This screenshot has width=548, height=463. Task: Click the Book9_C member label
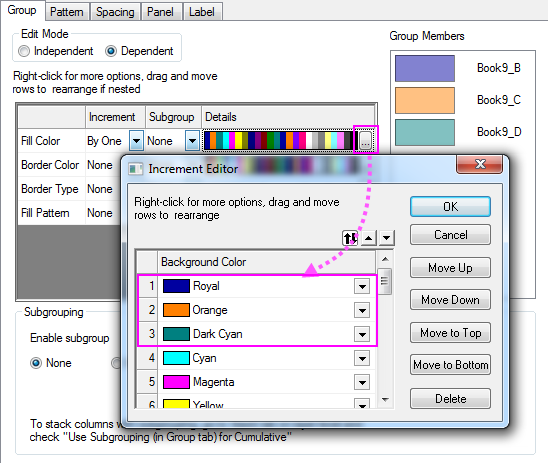point(499,100)
